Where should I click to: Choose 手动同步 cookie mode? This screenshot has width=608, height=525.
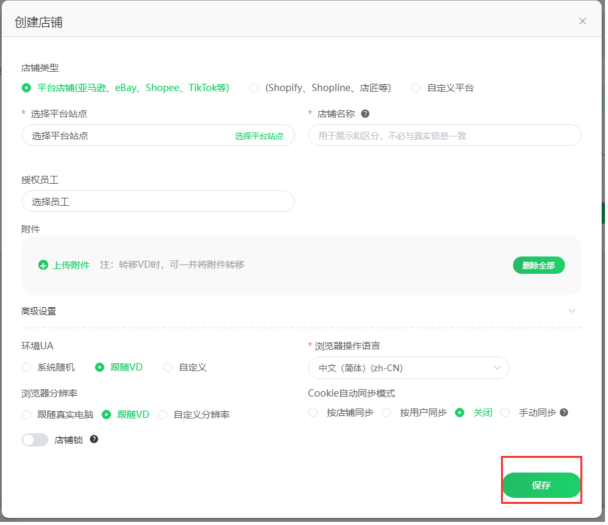click(x=507, y=414)
